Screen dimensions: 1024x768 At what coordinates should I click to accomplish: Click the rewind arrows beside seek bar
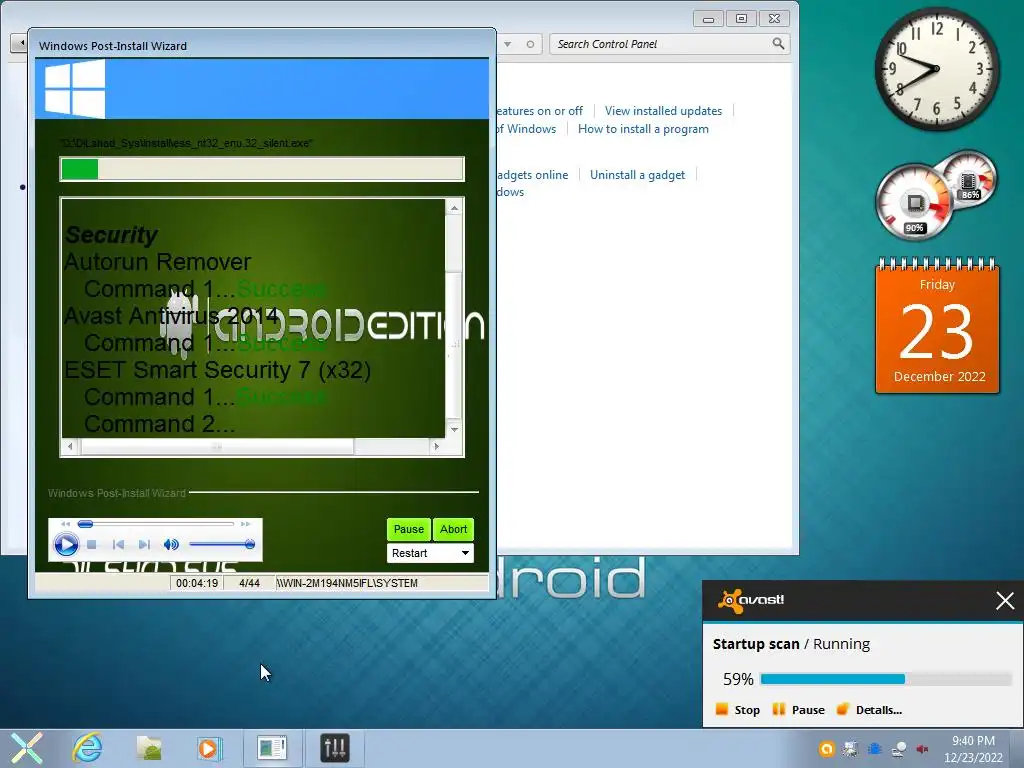pos(65,524)
